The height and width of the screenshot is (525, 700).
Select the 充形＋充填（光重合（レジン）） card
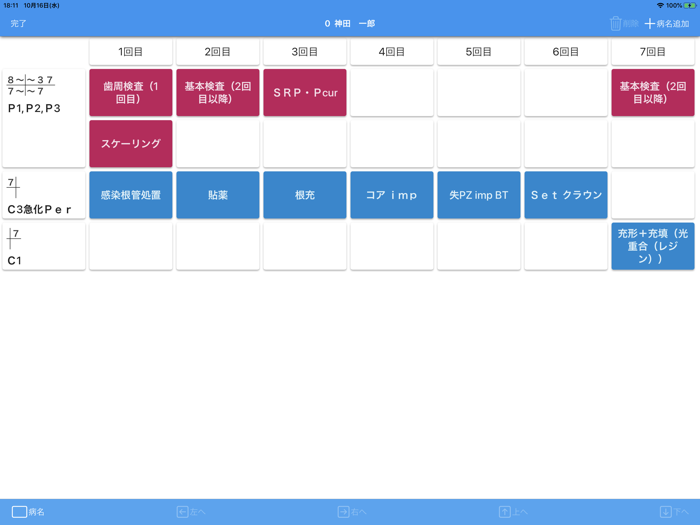click(x=653, y=246)
